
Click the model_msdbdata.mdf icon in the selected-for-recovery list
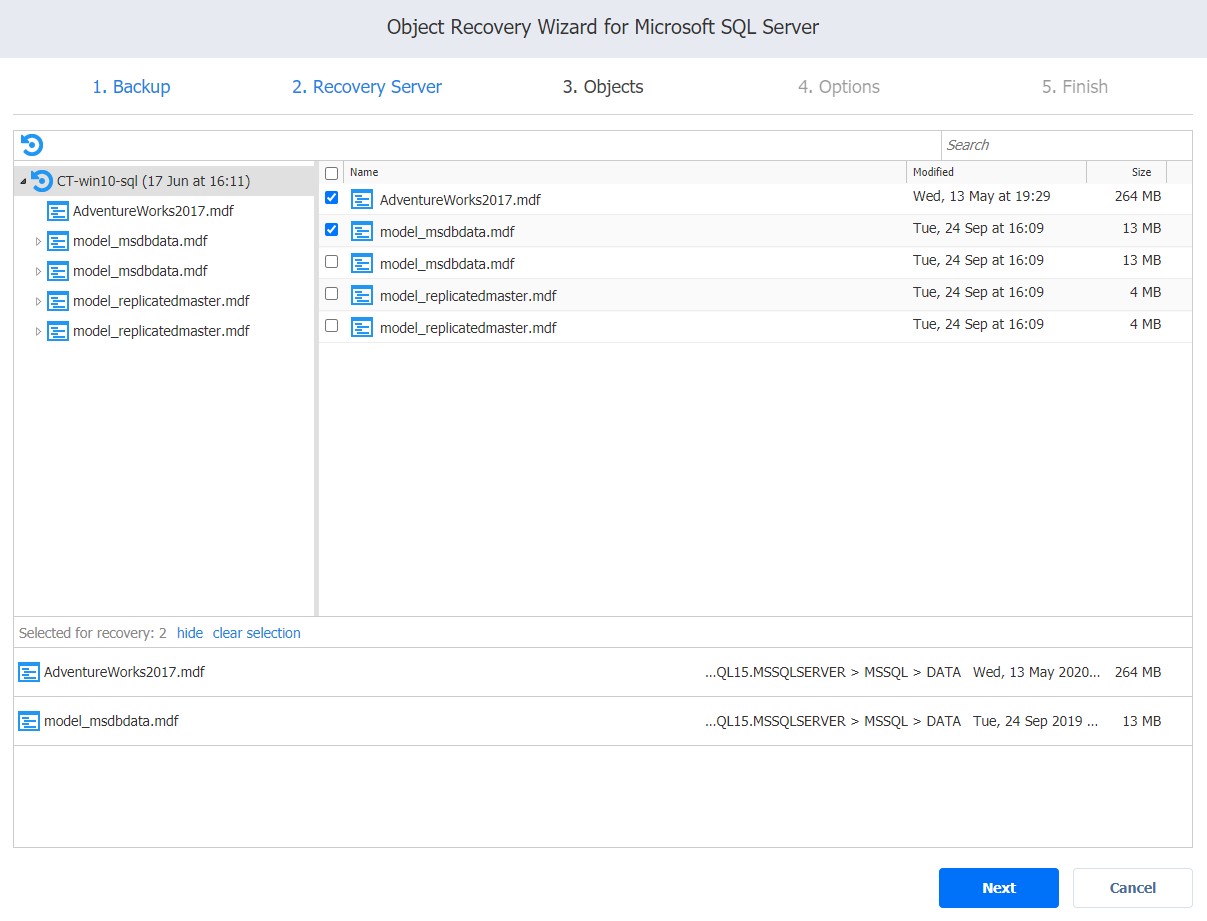(29, 721)
